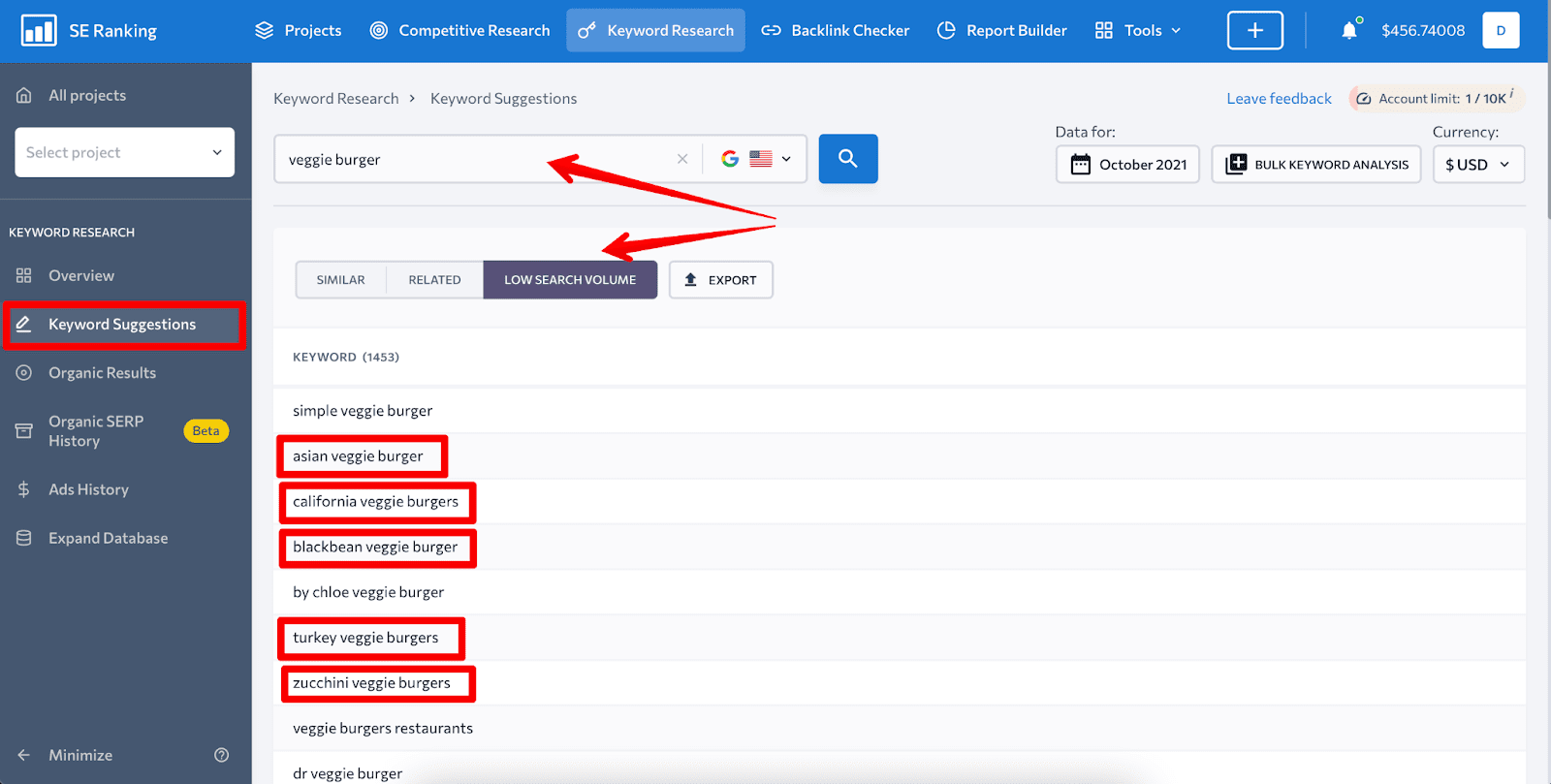The image size is (1551, 784).
Task: Open the $ USD currency dropdown
Action: pos(1478,165)
